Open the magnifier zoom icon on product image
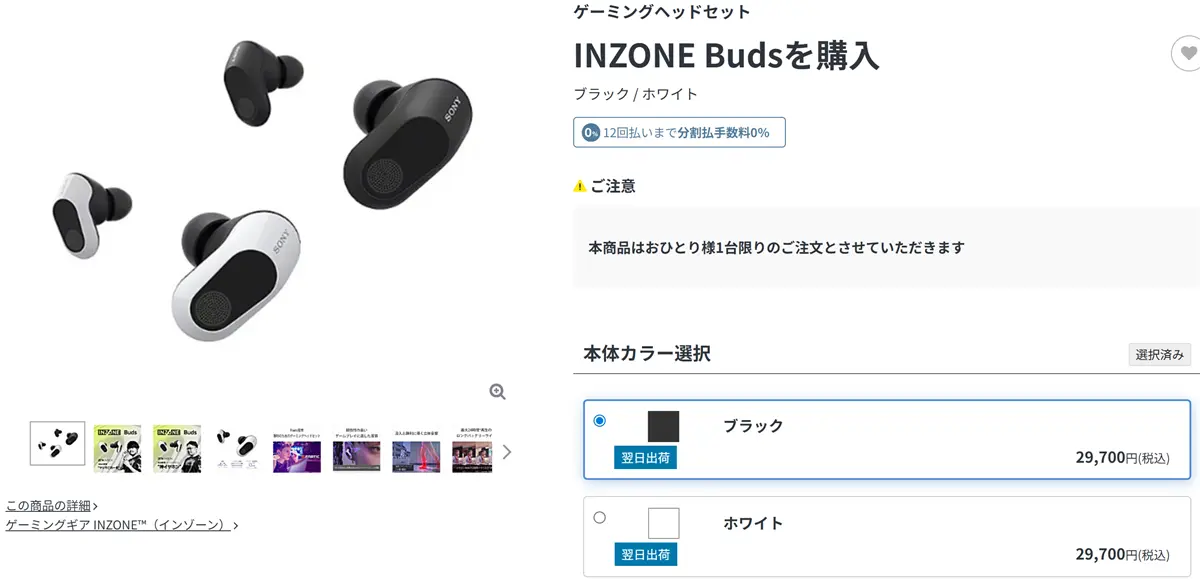 (497, 391)
